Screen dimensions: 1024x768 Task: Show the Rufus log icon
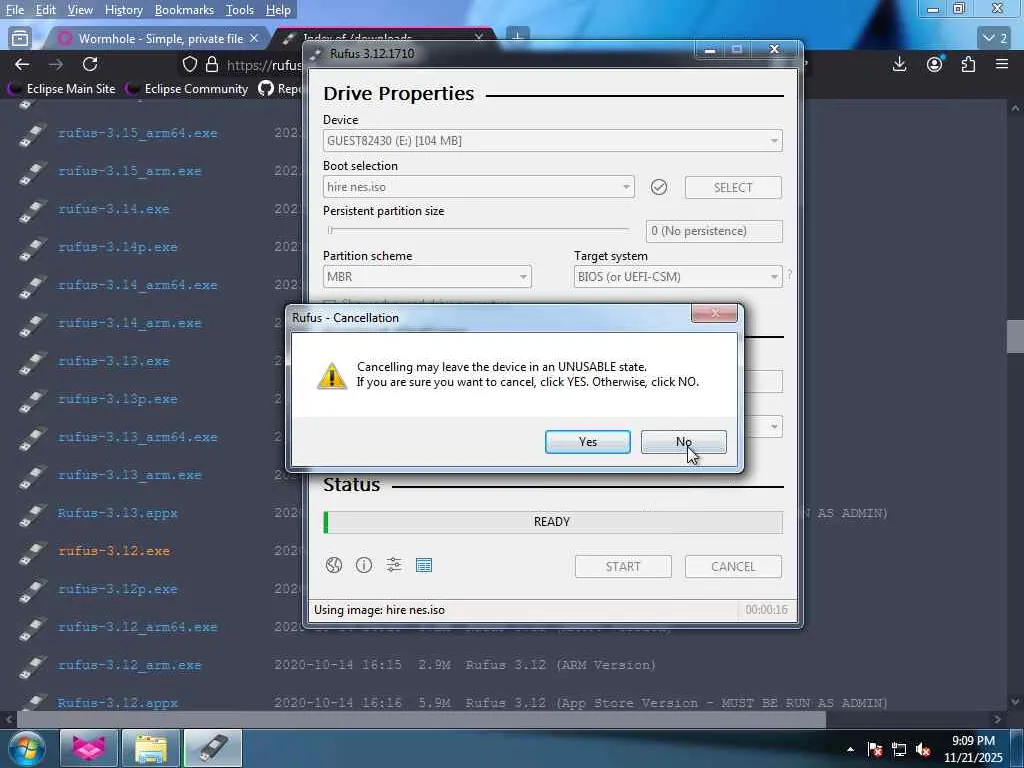point(424,565)
